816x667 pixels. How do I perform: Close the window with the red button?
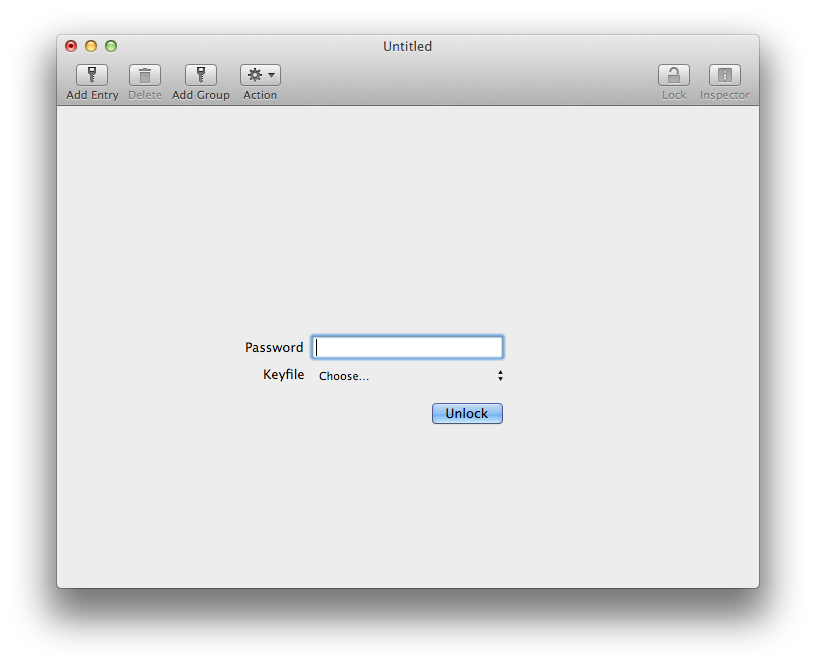point(71,46)
